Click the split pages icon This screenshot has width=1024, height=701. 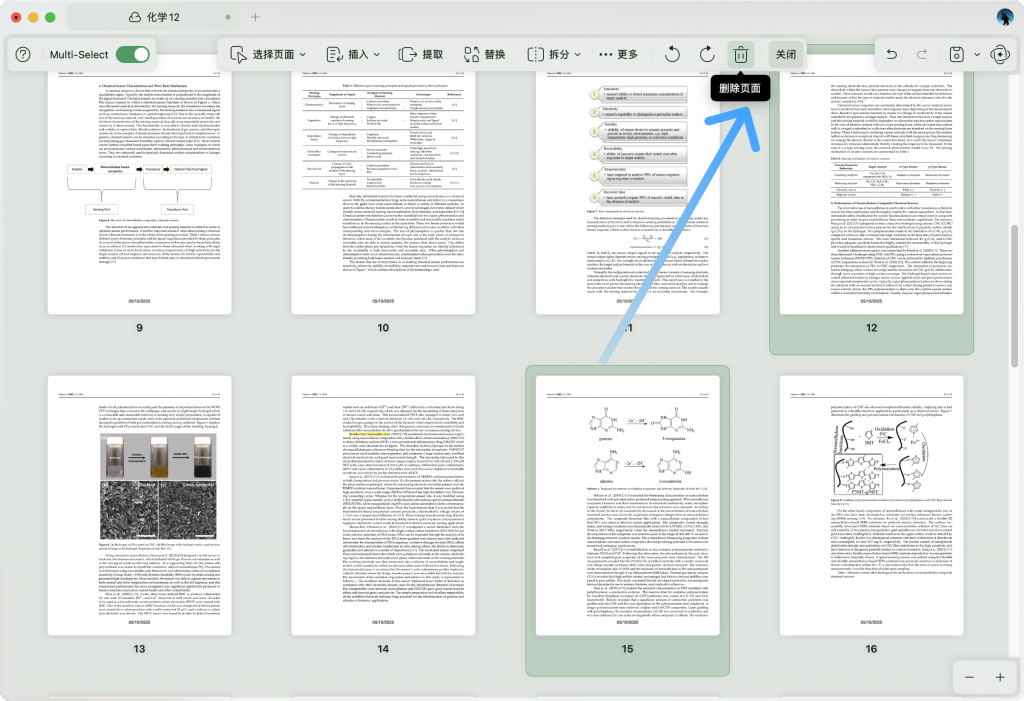(536, 54)
